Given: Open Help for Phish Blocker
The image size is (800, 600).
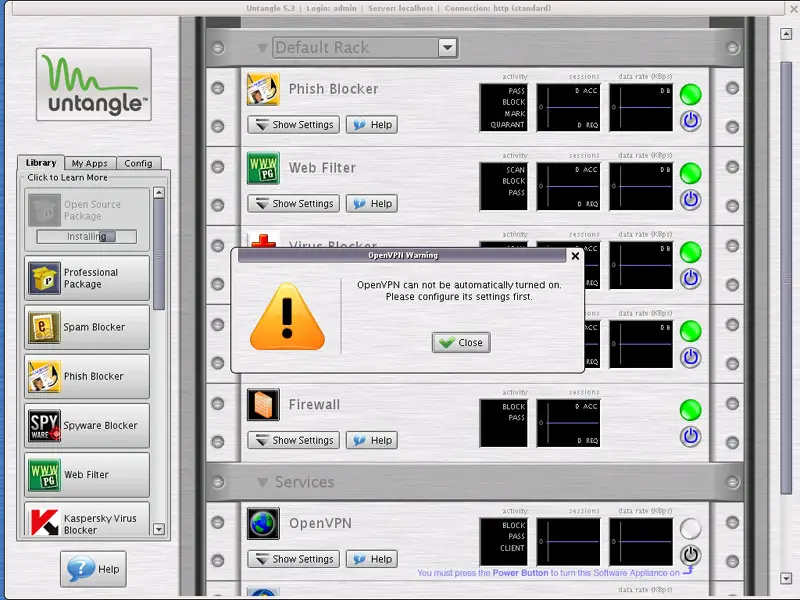Looking at the screenshot, I should 372,124.
